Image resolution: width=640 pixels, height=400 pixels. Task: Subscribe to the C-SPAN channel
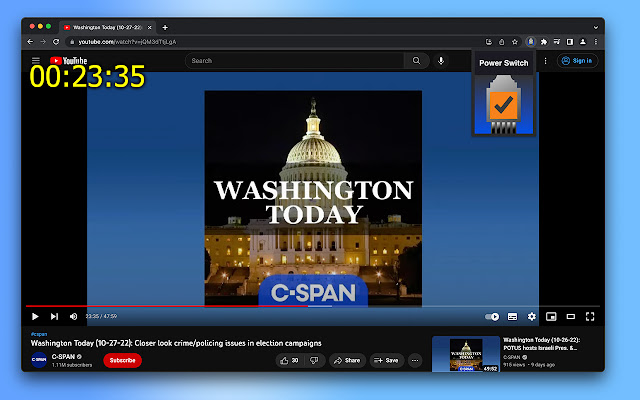[x=122, y=360]
